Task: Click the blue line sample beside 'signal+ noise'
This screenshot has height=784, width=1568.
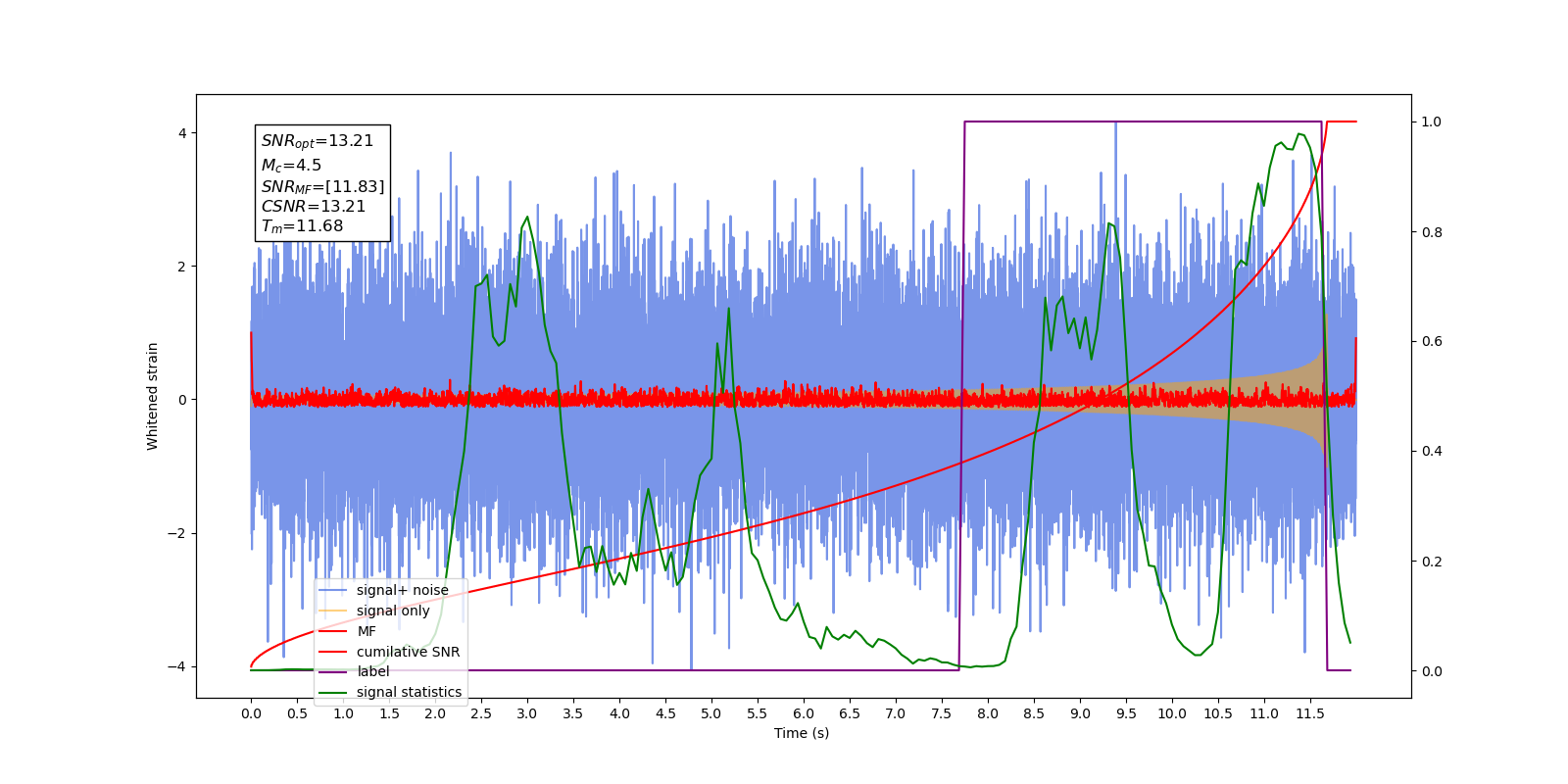Action: point(333,590)
